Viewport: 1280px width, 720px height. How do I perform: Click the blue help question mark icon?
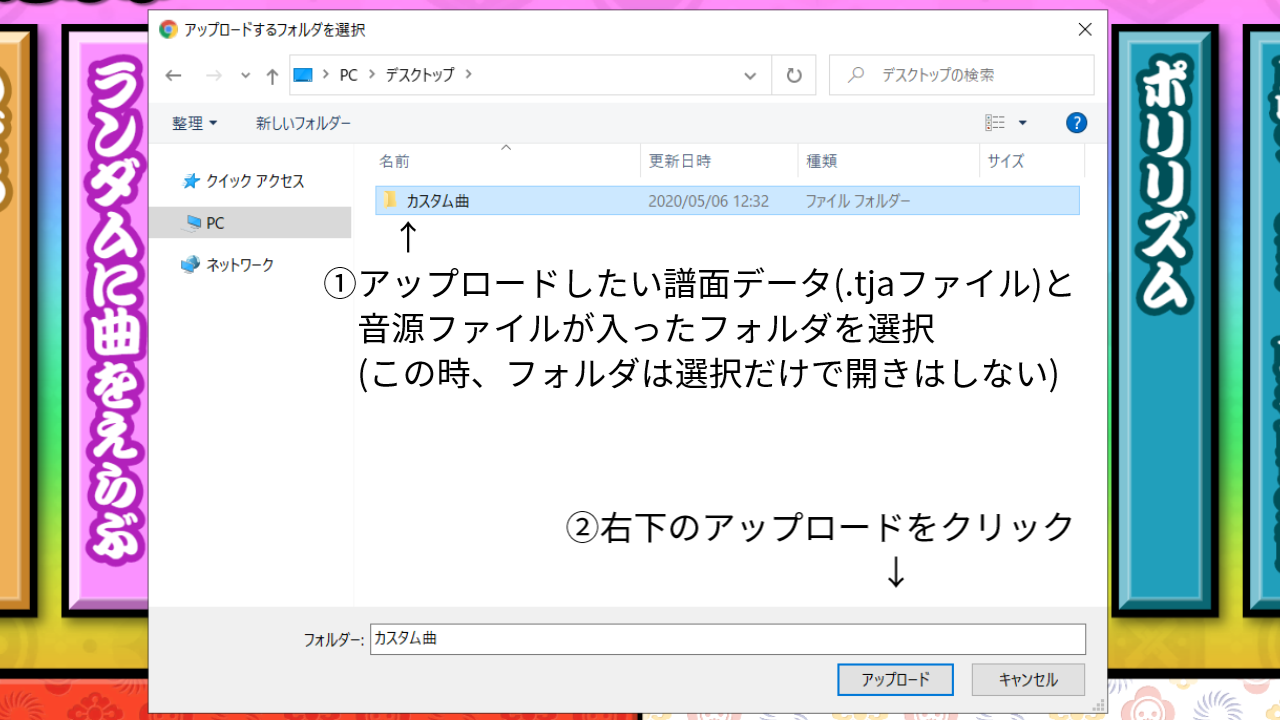pyautogui.click(x=1076, y=122)
